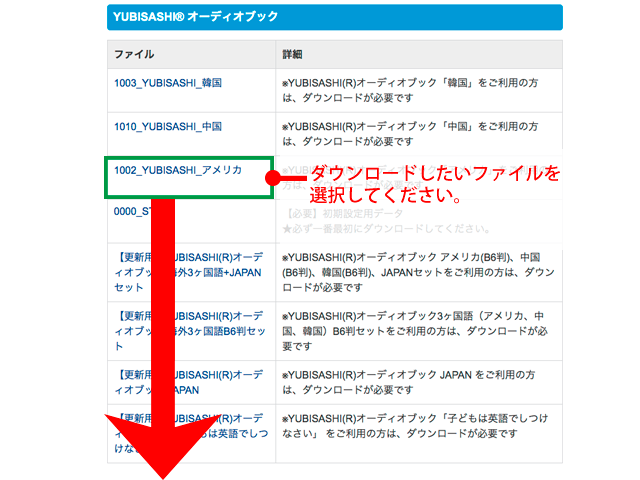
Task: Open 【更新用】 YUBISASHI(R)オーディオブック JAPAN link
Action: click(x=189, y=382)
